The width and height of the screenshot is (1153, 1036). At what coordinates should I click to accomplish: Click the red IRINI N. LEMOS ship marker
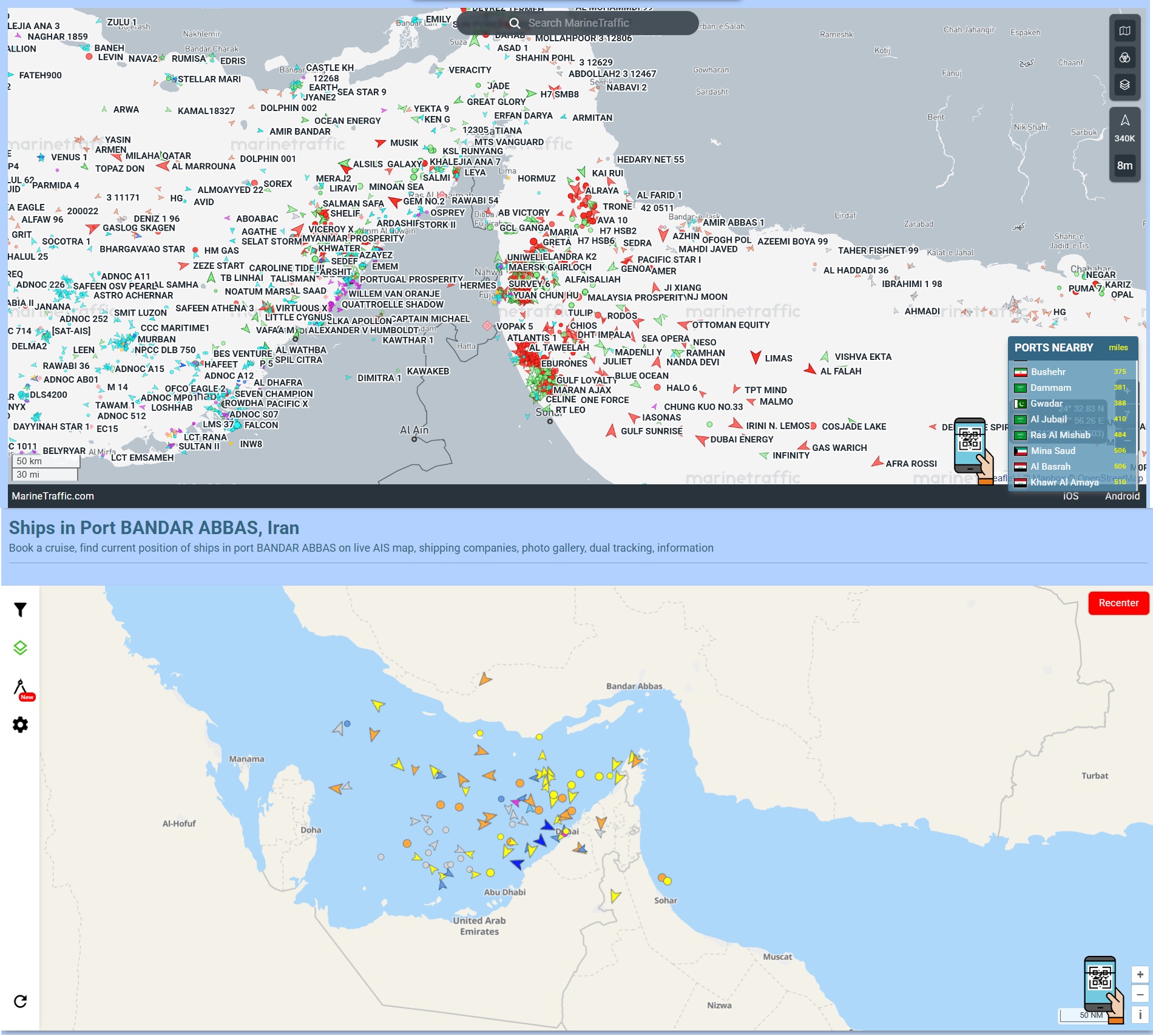point(736,423)
